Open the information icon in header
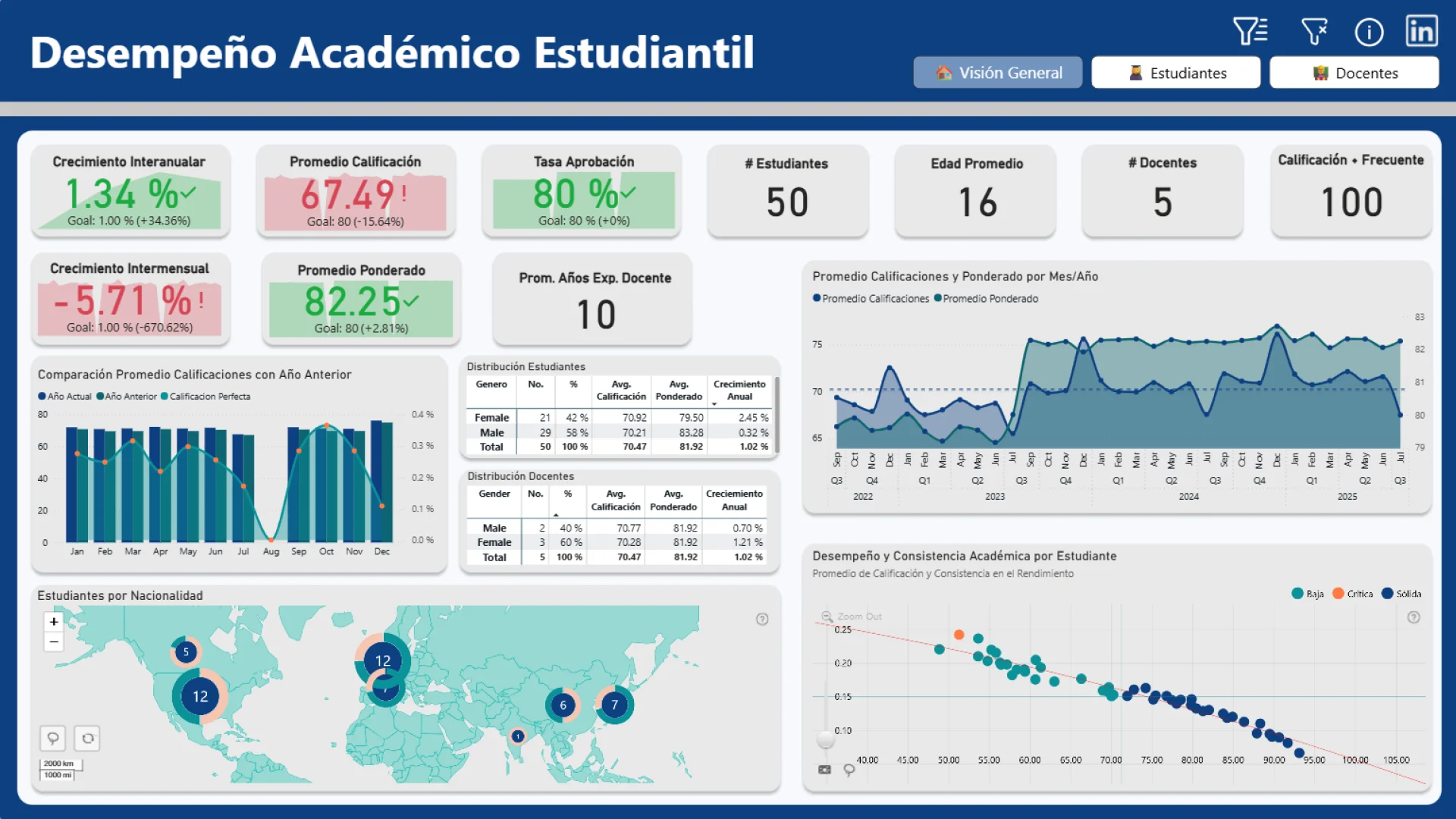The width and height of the screenshot is (1456, 819). click(x=1369, y=32)
